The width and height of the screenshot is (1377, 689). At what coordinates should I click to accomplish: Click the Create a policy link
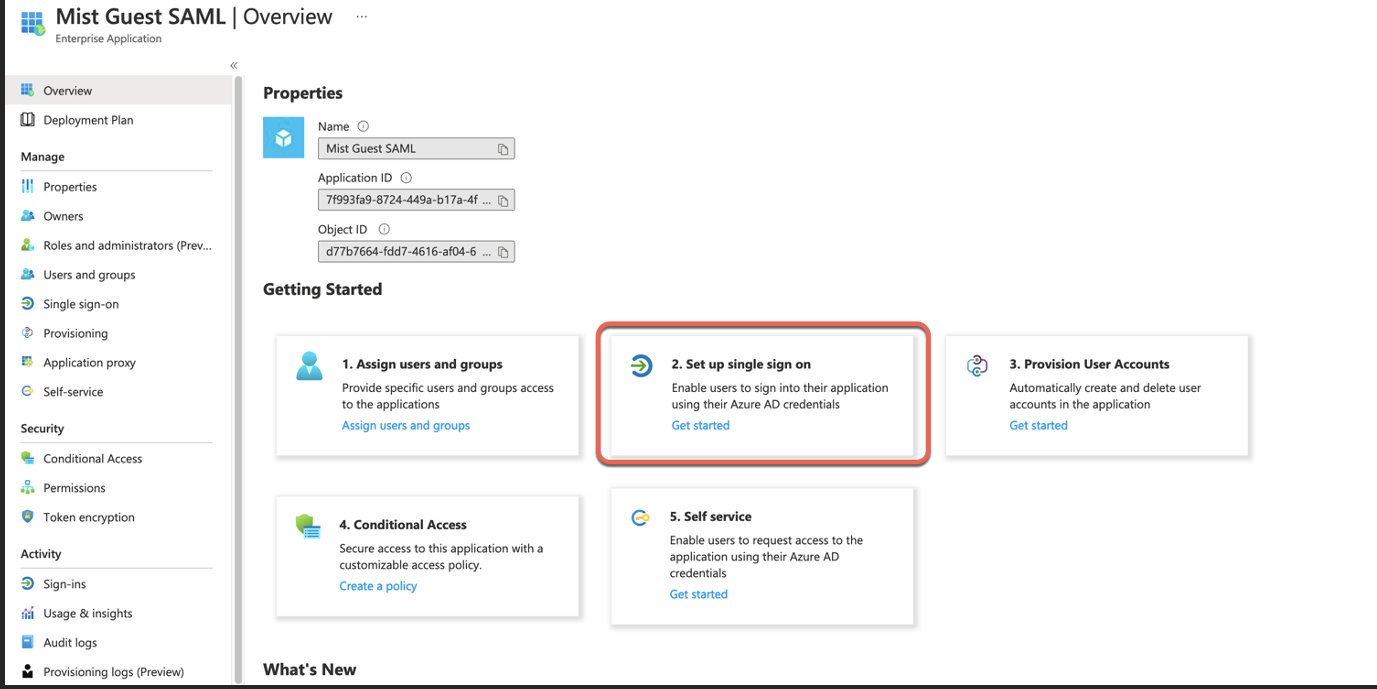(378, 586)
